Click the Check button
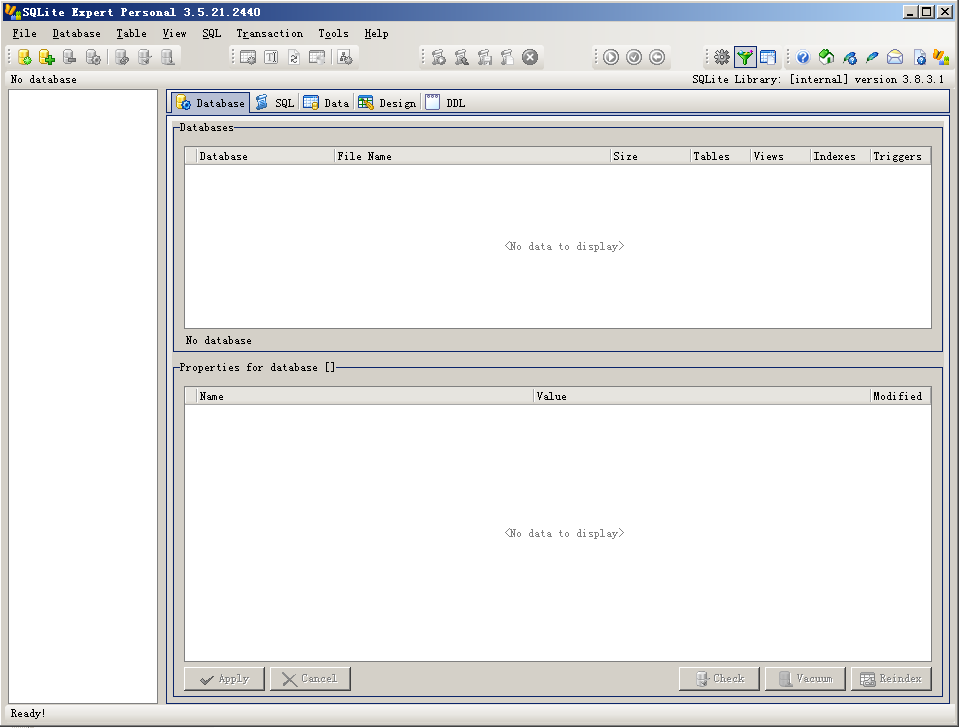The height and width of the screenshot is (728, 959). pos(719,678)
